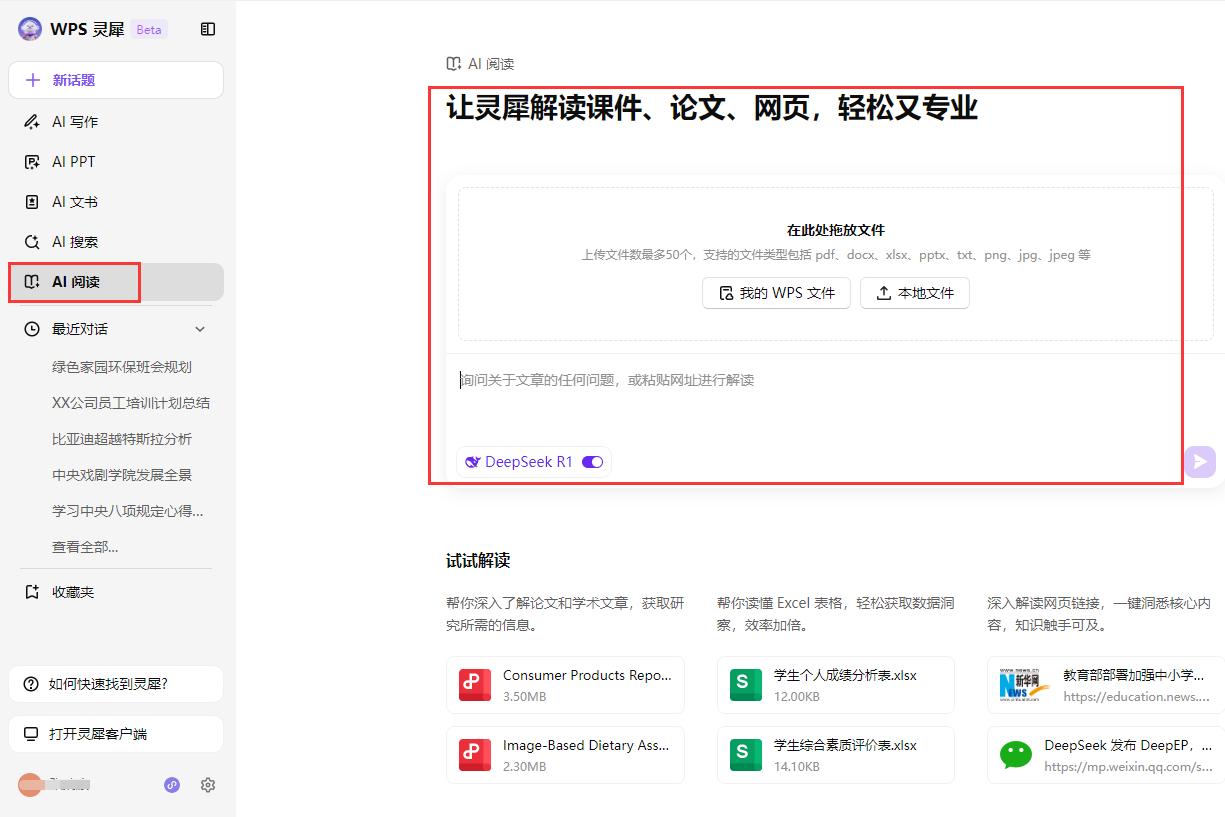Open 如何快速找到灵犀? help
The width and height of the screenshot is (1225, 817).
click(116, 684)
